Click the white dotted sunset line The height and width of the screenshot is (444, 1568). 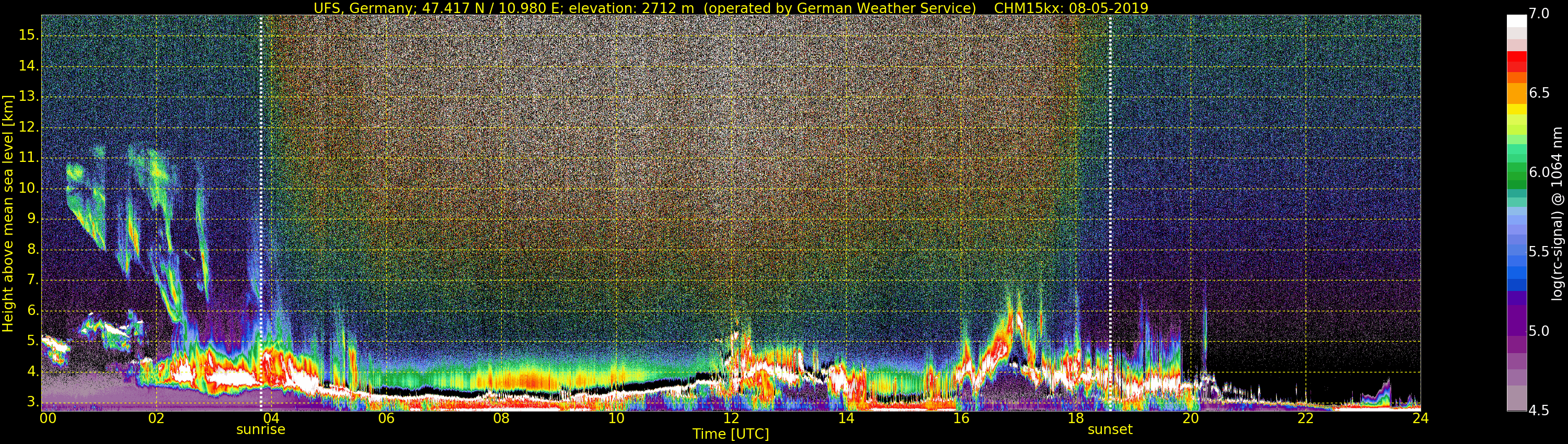[1110, 213]
